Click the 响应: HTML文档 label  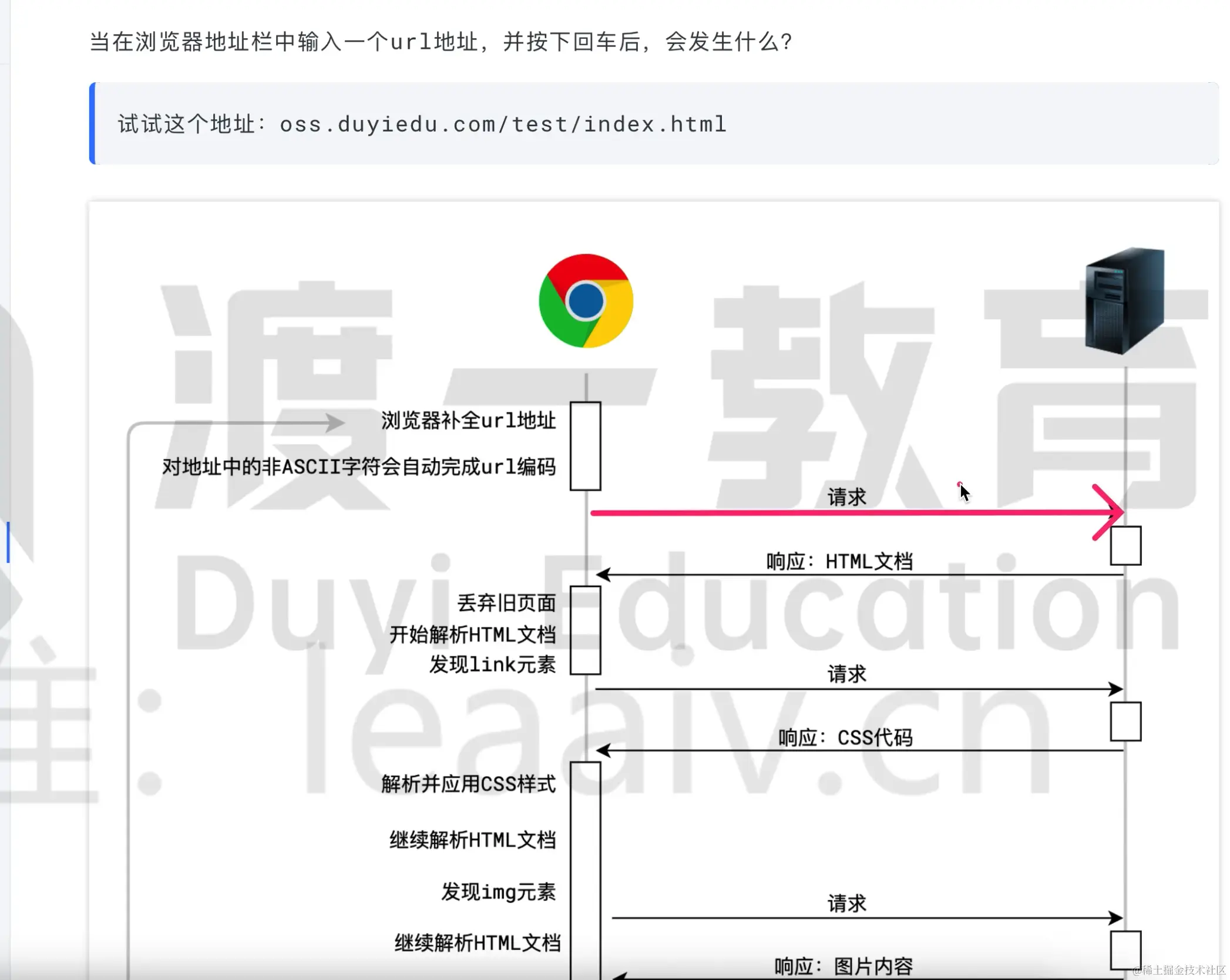839,561
